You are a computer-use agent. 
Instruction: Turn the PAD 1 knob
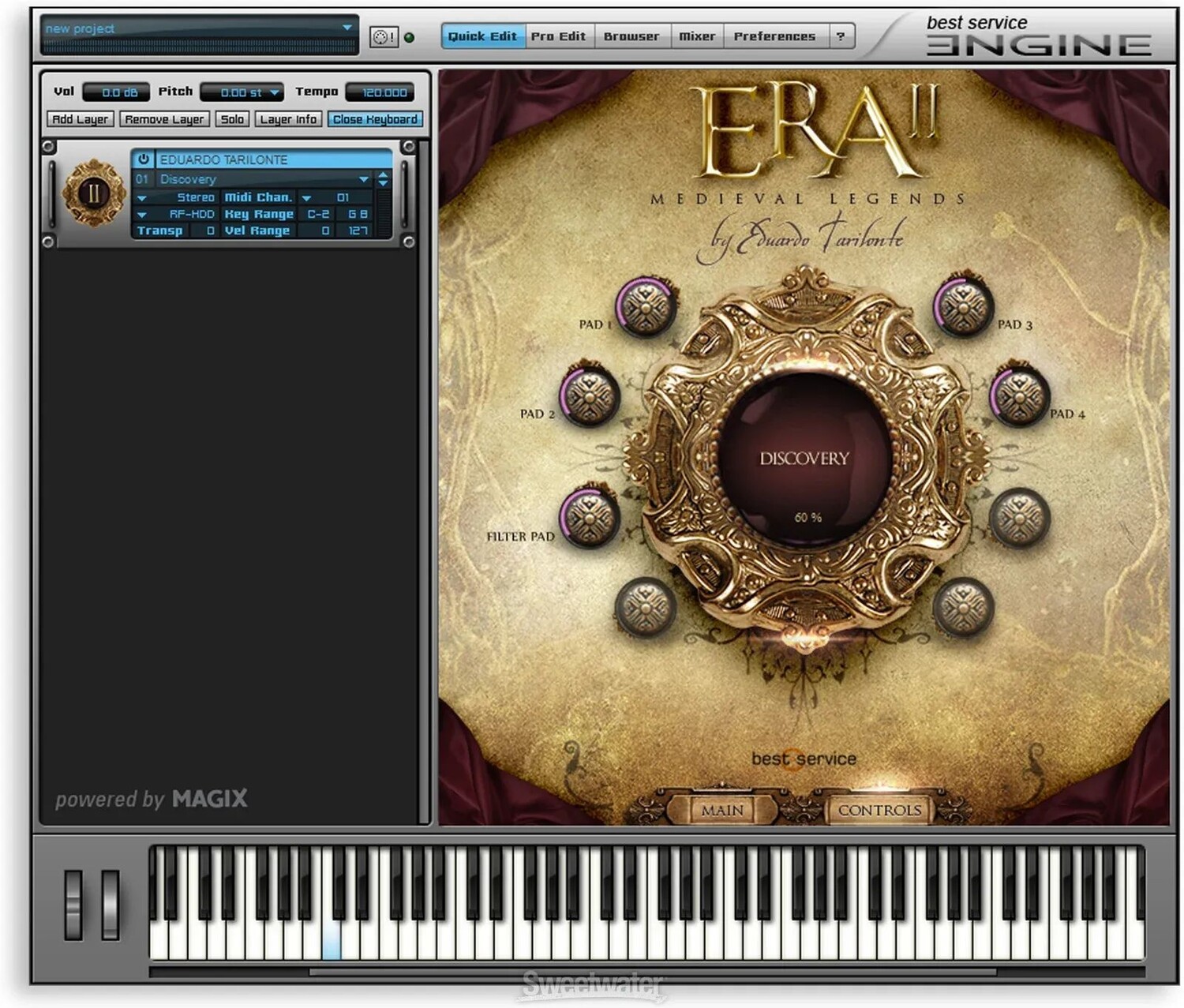(646, 306)
